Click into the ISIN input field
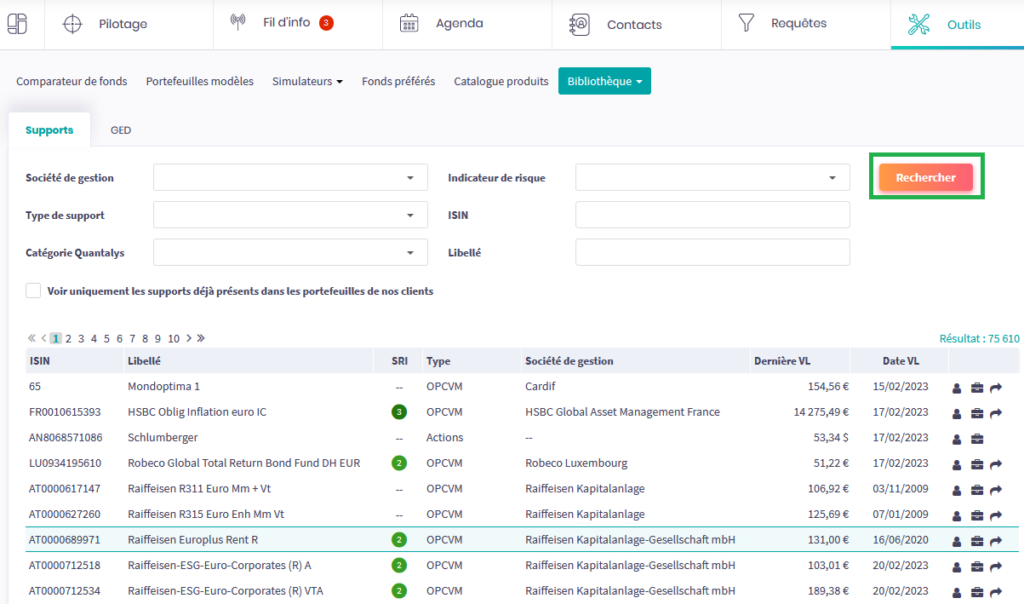 click(x=711, y=215)
